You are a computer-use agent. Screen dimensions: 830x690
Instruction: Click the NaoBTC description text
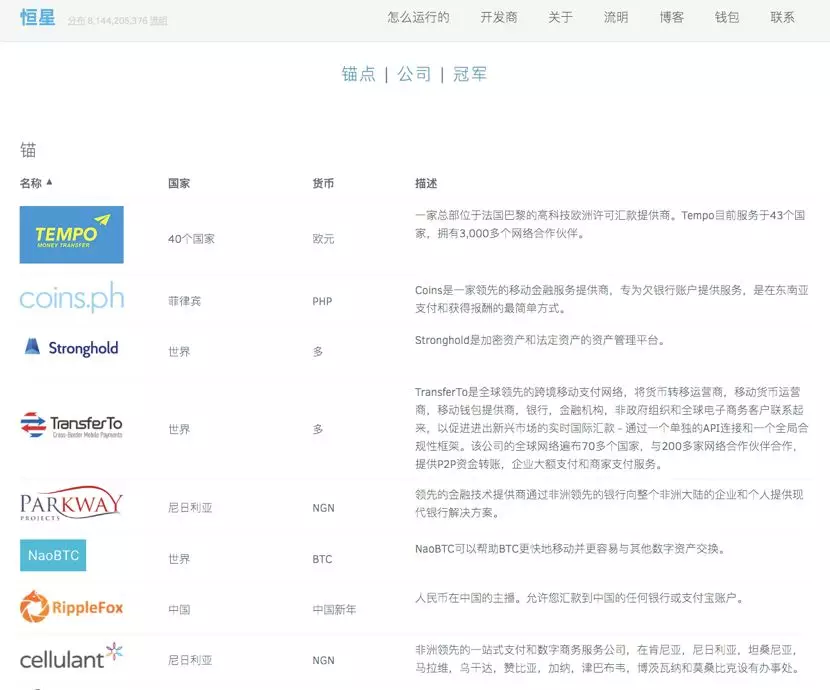(570, 549)
